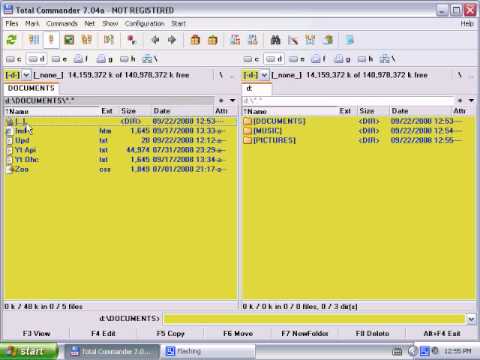Viewport: 480px width, 360px height.
Task: Select drive g in the right drive bar
Action: pos(342,59)
